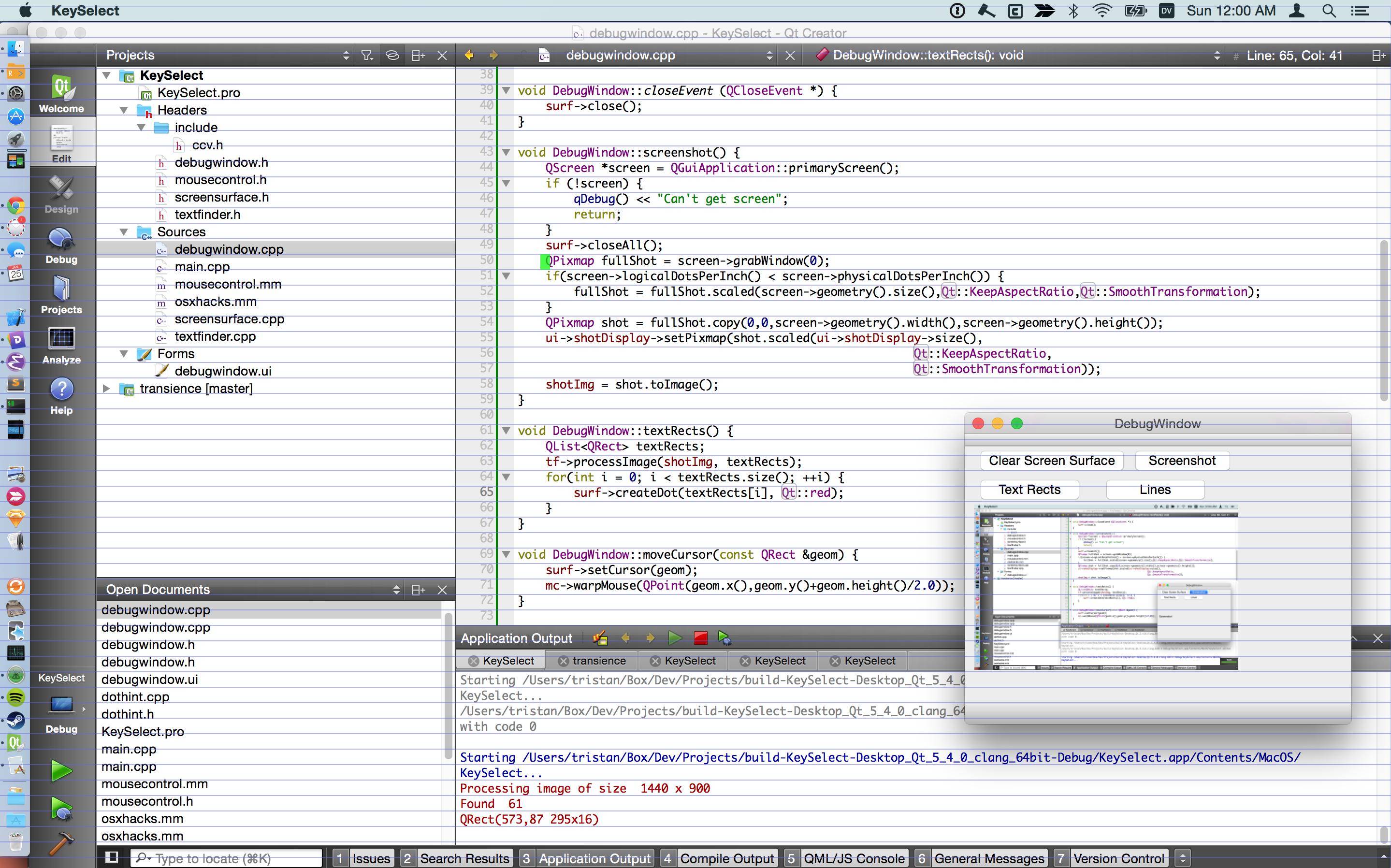The height and width of the screenshot is (868, 1391).
Task: Close the Application Output panel
Action: click(x=1378, y=638)
